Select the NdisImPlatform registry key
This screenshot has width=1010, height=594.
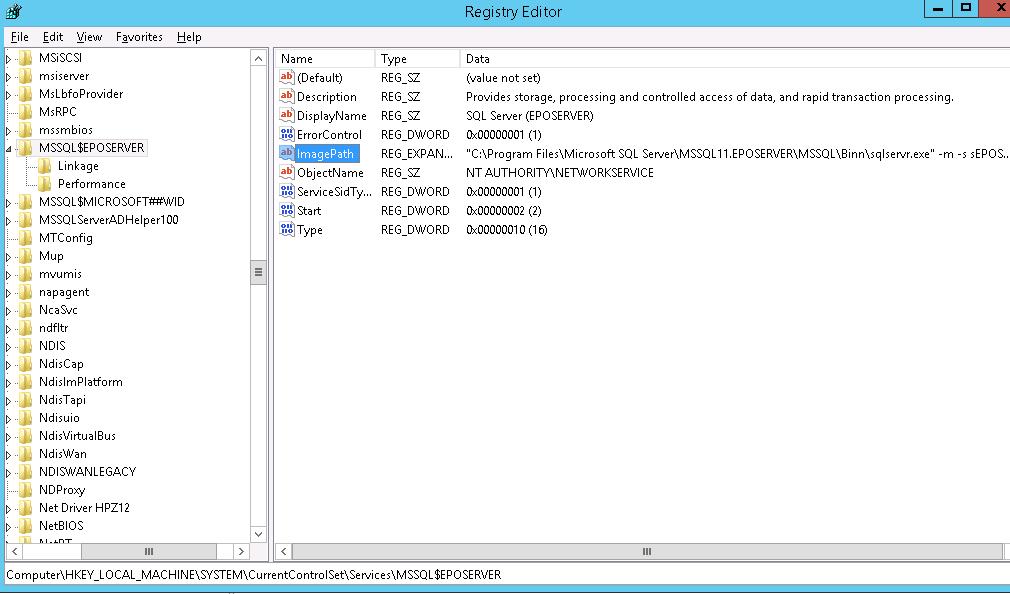[x=81, y=382]
